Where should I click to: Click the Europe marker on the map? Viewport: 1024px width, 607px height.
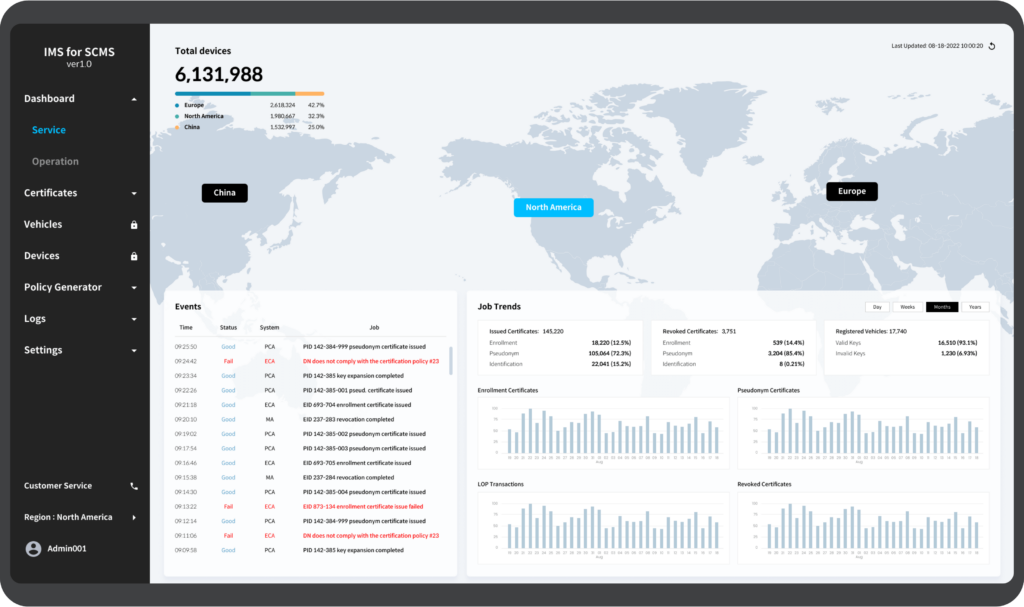pyautogui.click(x=851, y=190)
